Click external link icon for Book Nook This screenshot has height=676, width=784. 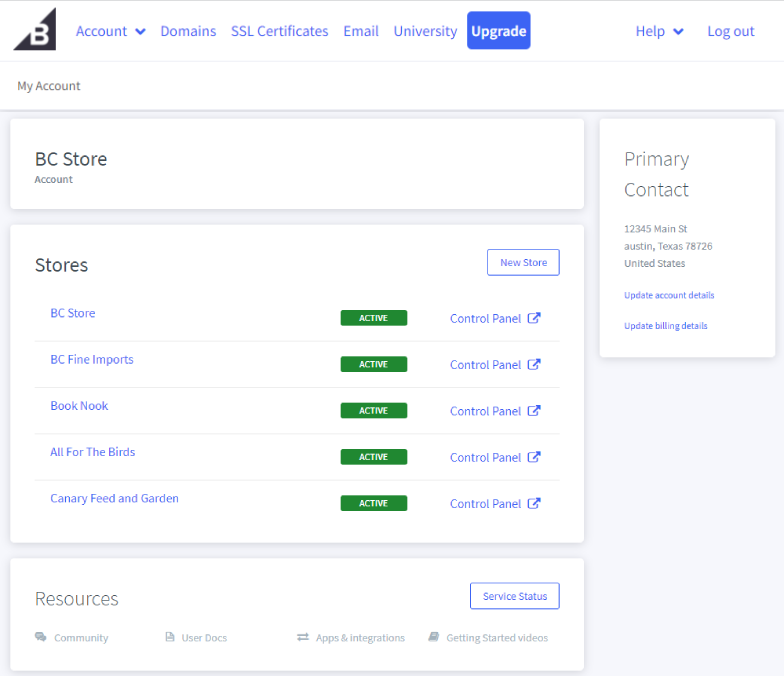tap(534, 410)
